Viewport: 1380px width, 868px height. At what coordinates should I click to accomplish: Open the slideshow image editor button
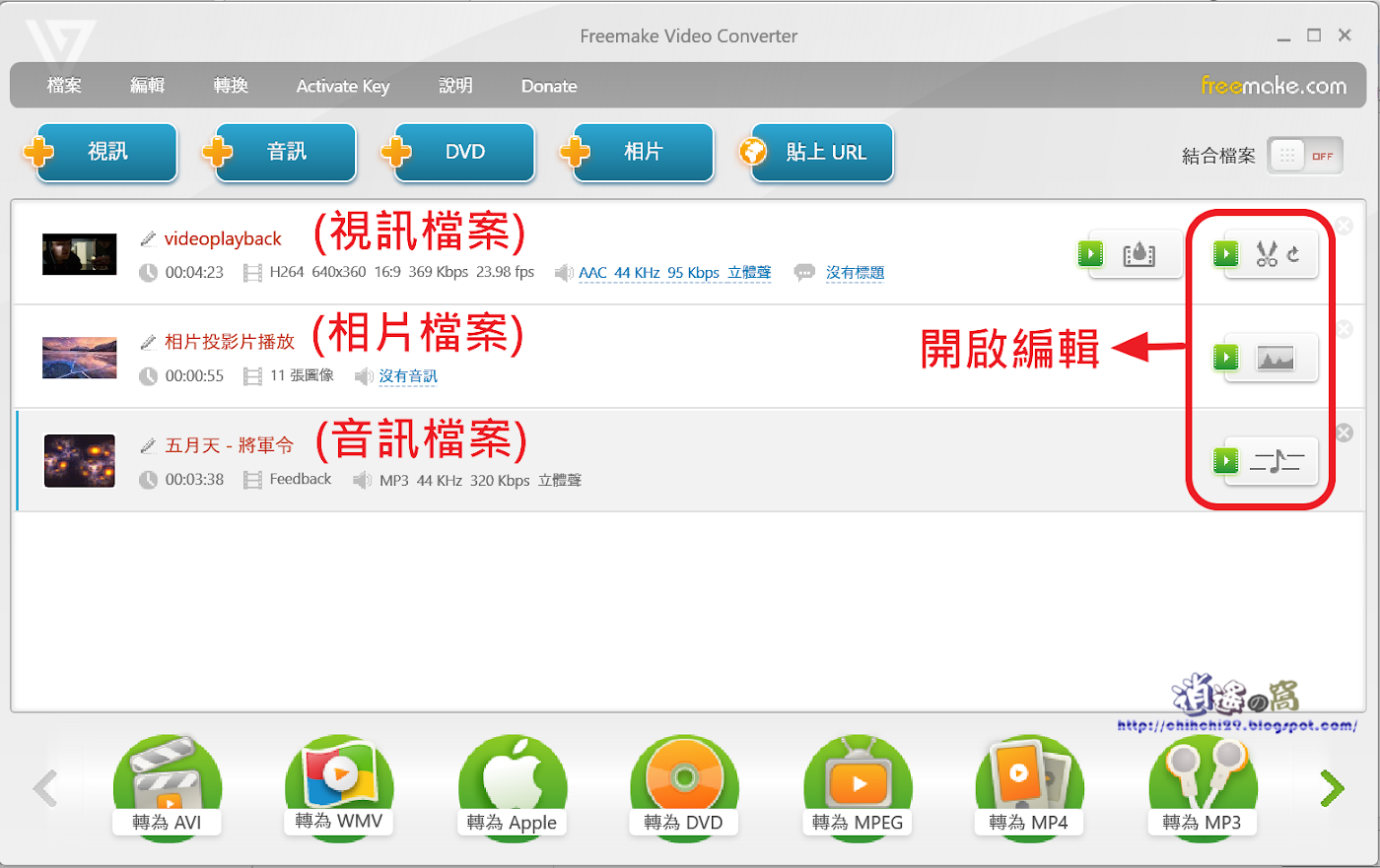click(1266, 358)
